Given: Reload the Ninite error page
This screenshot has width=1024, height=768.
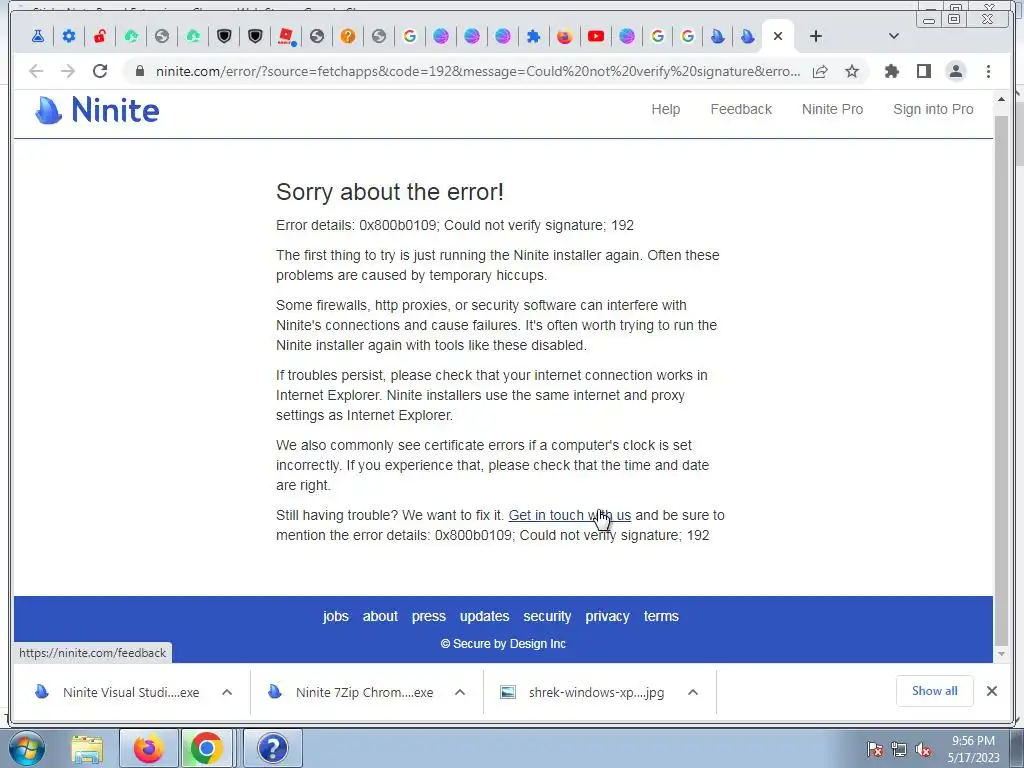Looking at the screenshot, I should coord(100,71).
